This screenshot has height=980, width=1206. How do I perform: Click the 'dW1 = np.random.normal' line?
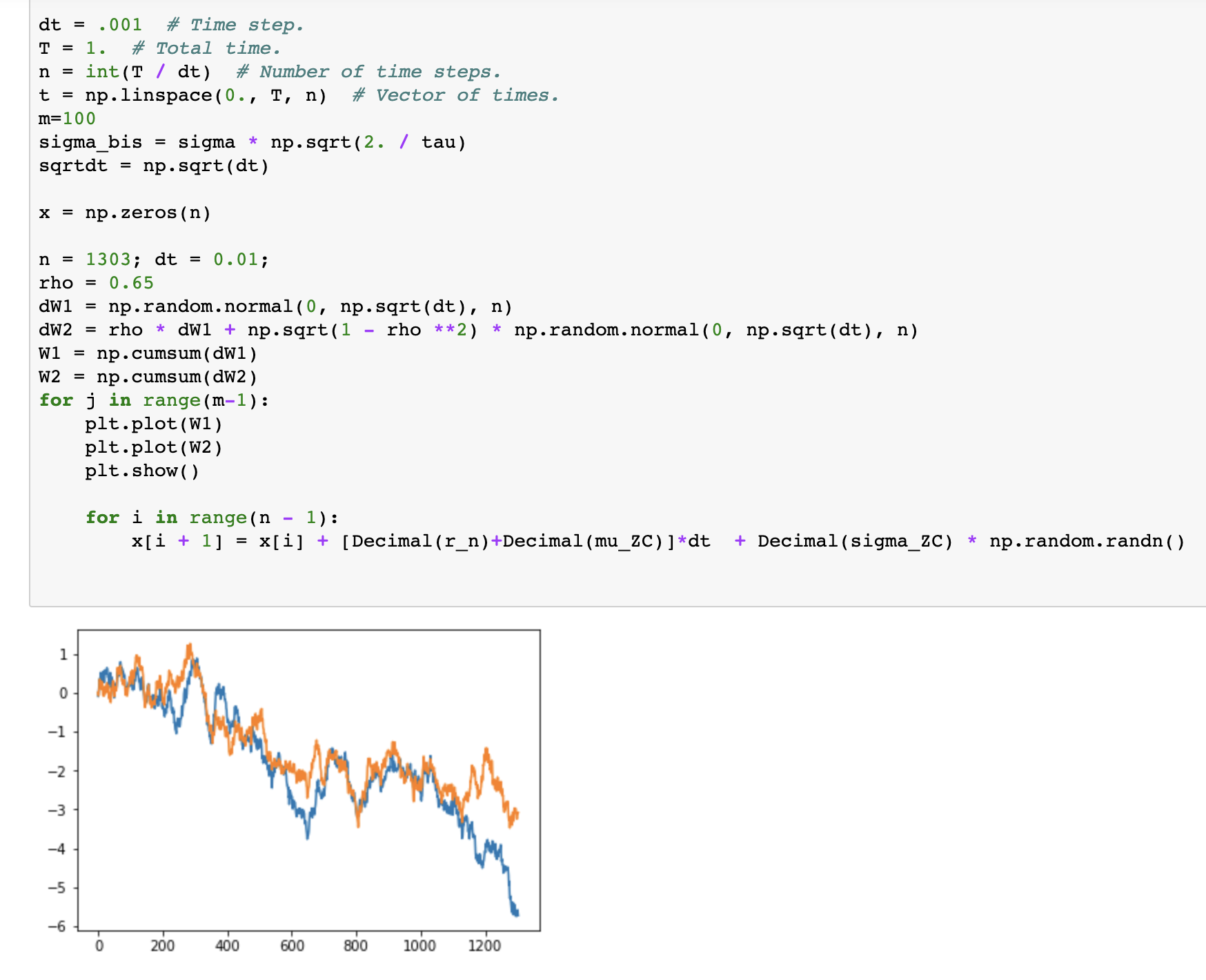tap(276, 306)
